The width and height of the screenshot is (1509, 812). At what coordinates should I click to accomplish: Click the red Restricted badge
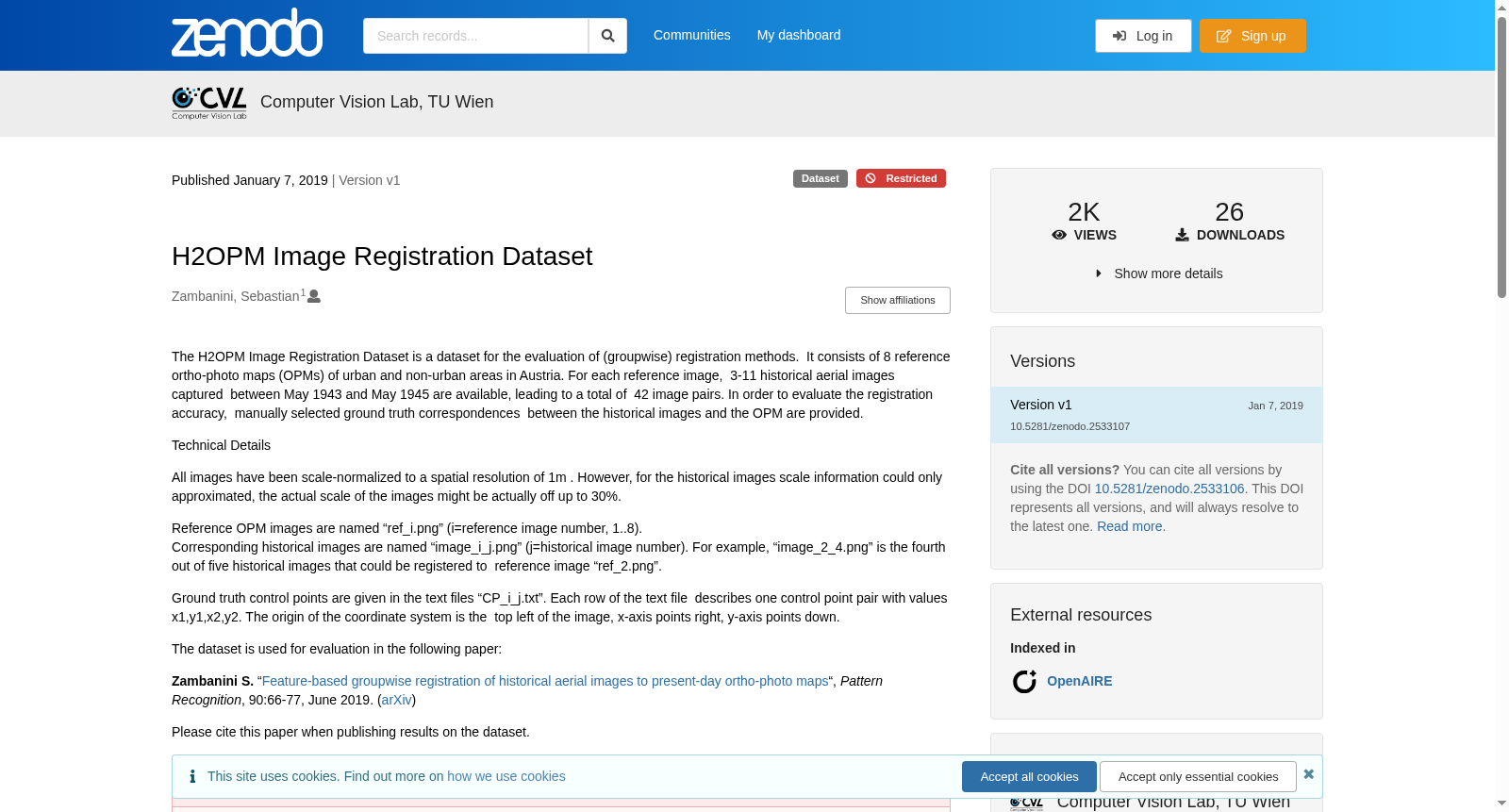coord(901,178)
